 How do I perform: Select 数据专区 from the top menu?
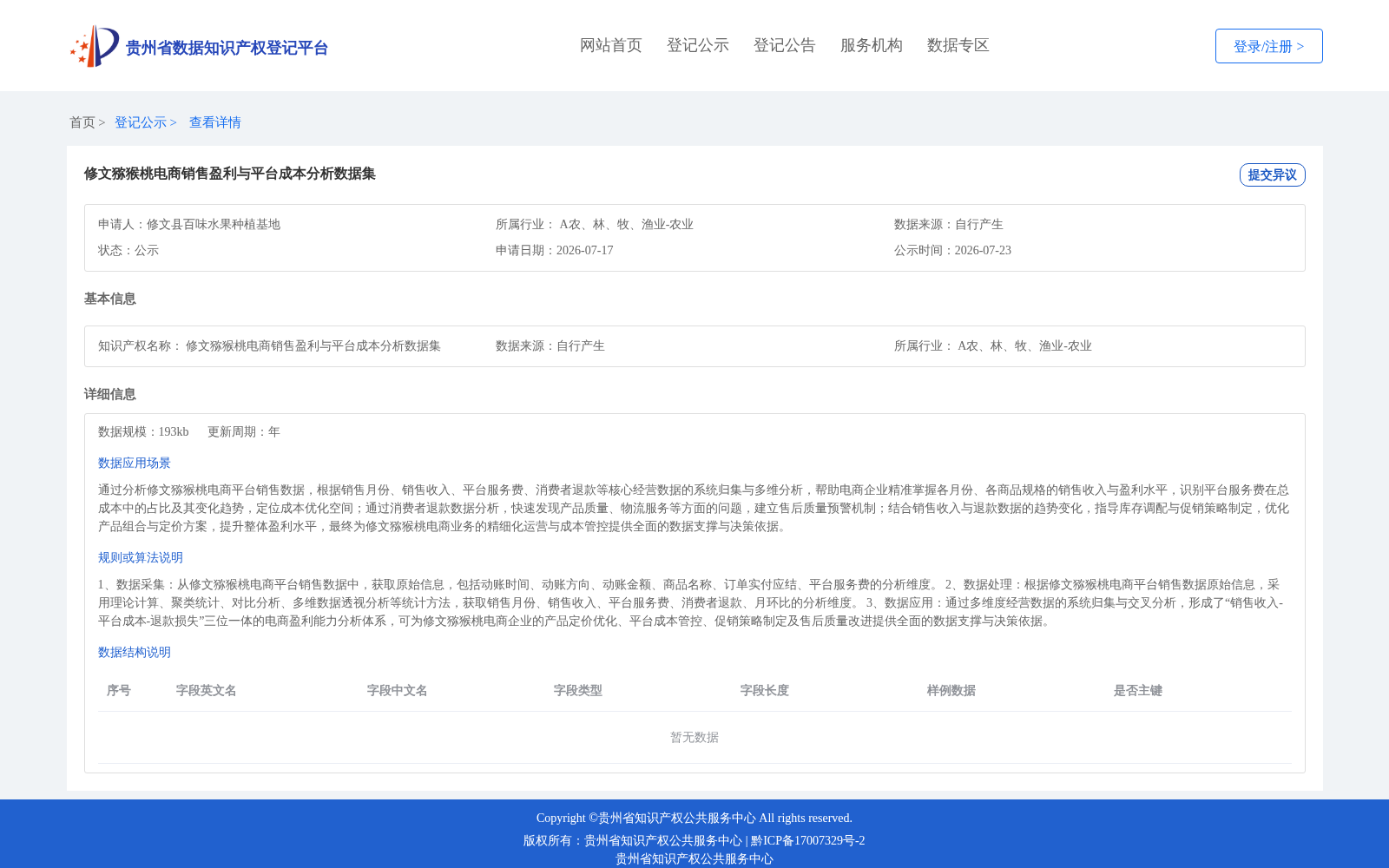click(958, 45)
